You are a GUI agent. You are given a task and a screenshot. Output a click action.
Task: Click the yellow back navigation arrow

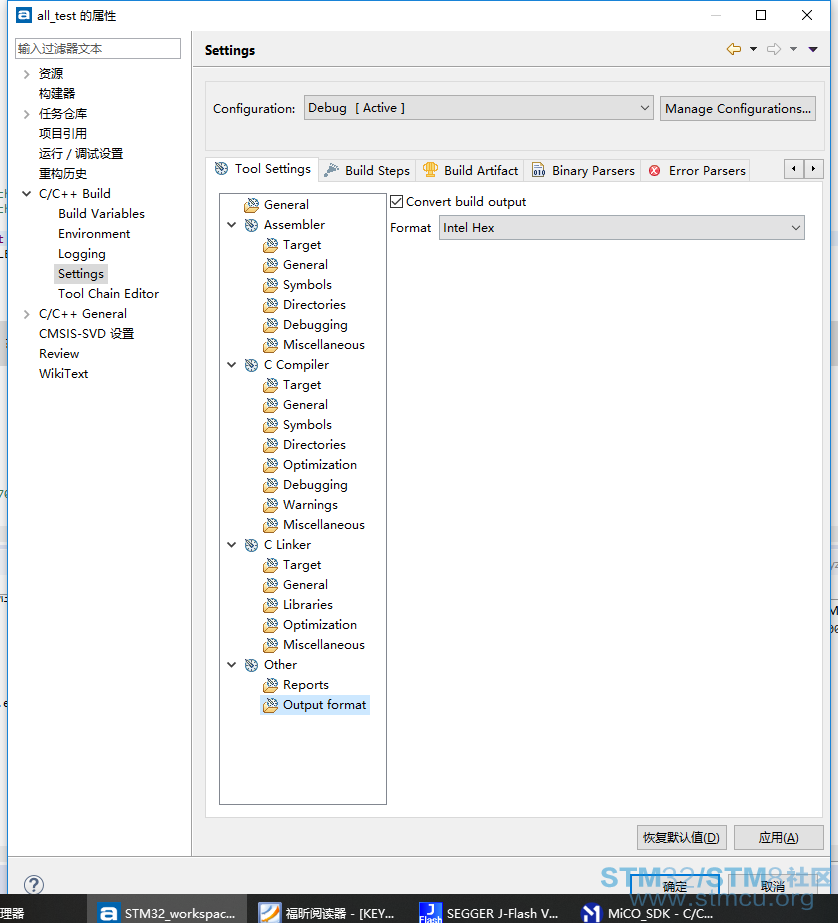(x=734, y=49)
